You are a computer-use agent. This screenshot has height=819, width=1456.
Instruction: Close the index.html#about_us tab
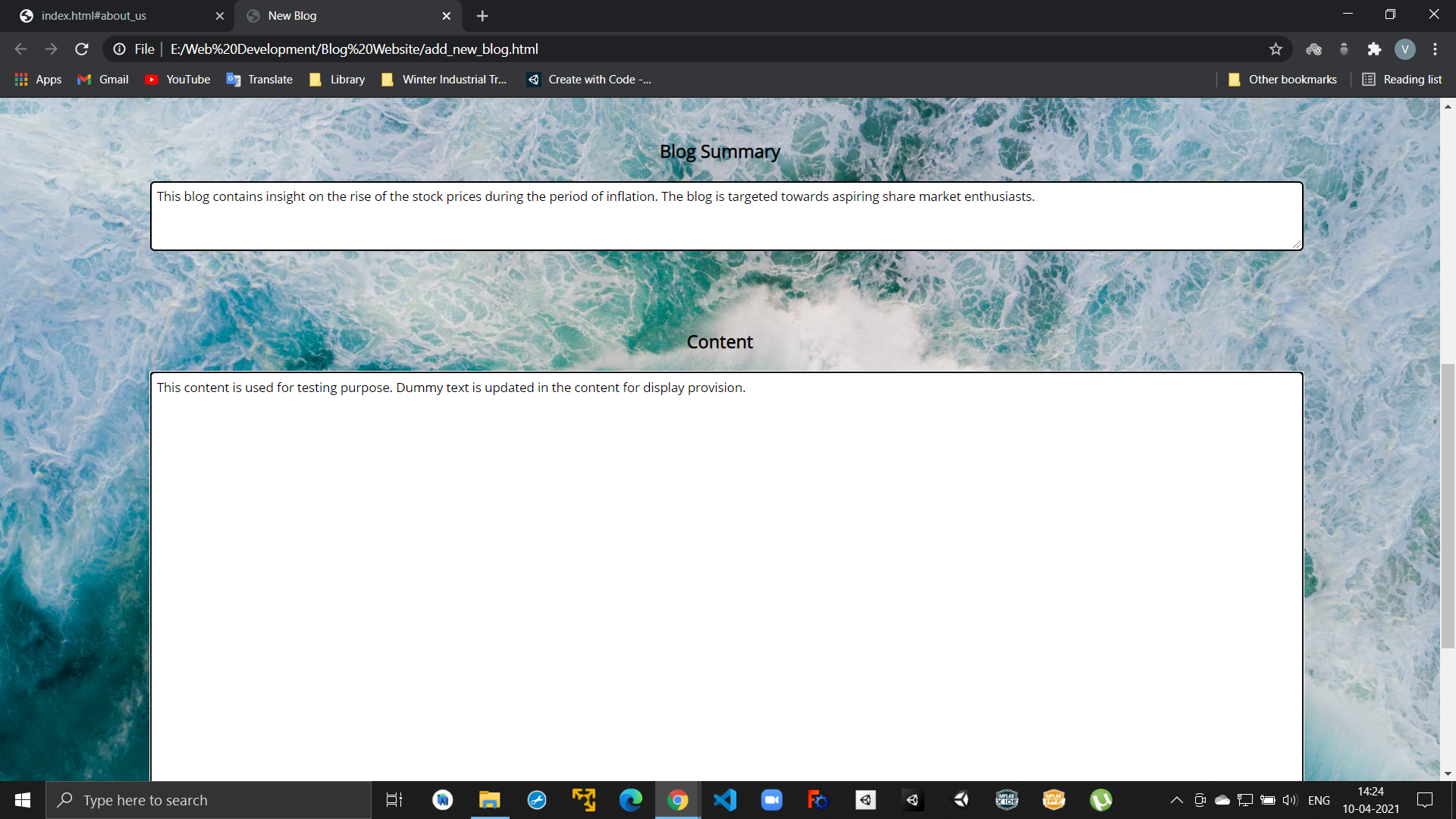(220, 16)
